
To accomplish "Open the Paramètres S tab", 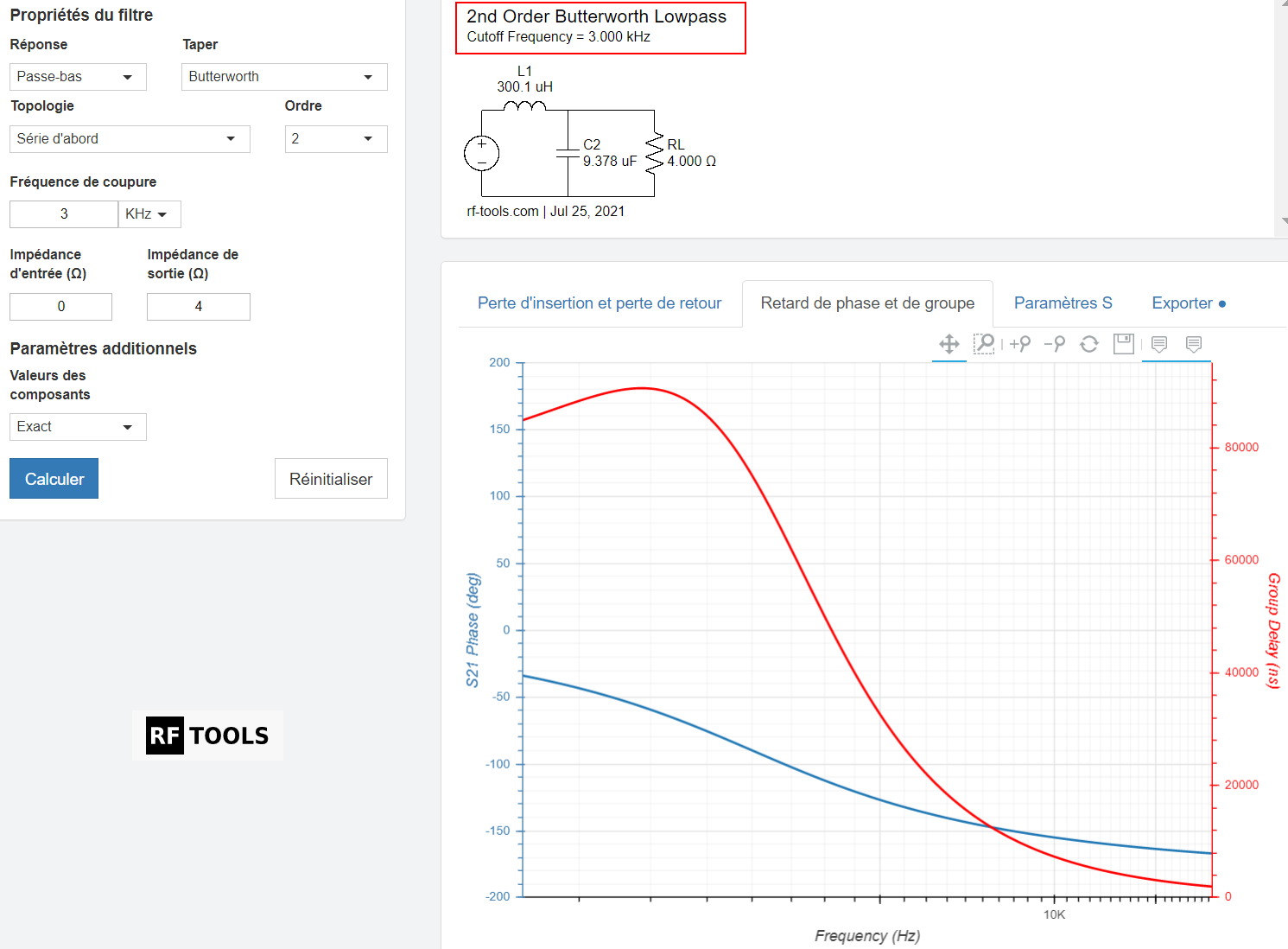I will [1063, 303].
